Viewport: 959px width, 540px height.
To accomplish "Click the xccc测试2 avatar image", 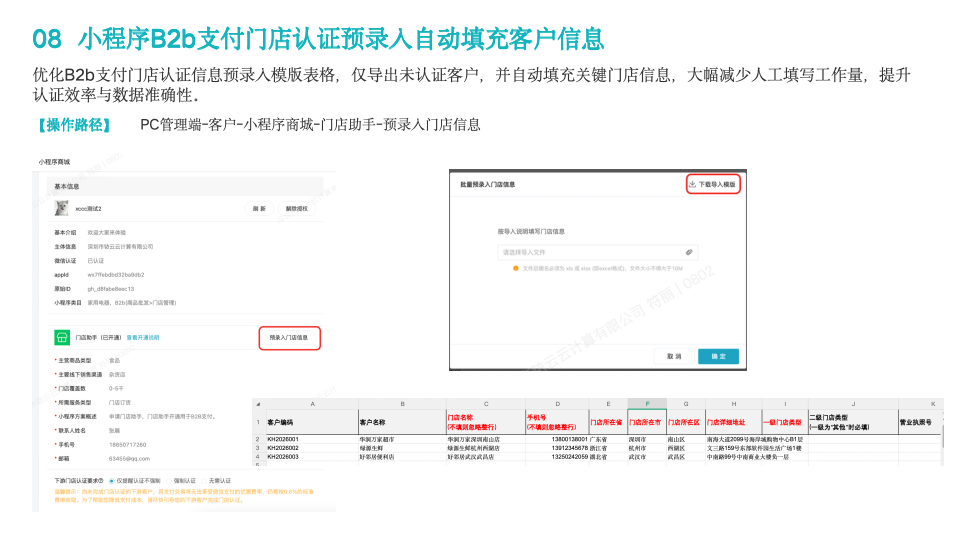I will point(62,209).
